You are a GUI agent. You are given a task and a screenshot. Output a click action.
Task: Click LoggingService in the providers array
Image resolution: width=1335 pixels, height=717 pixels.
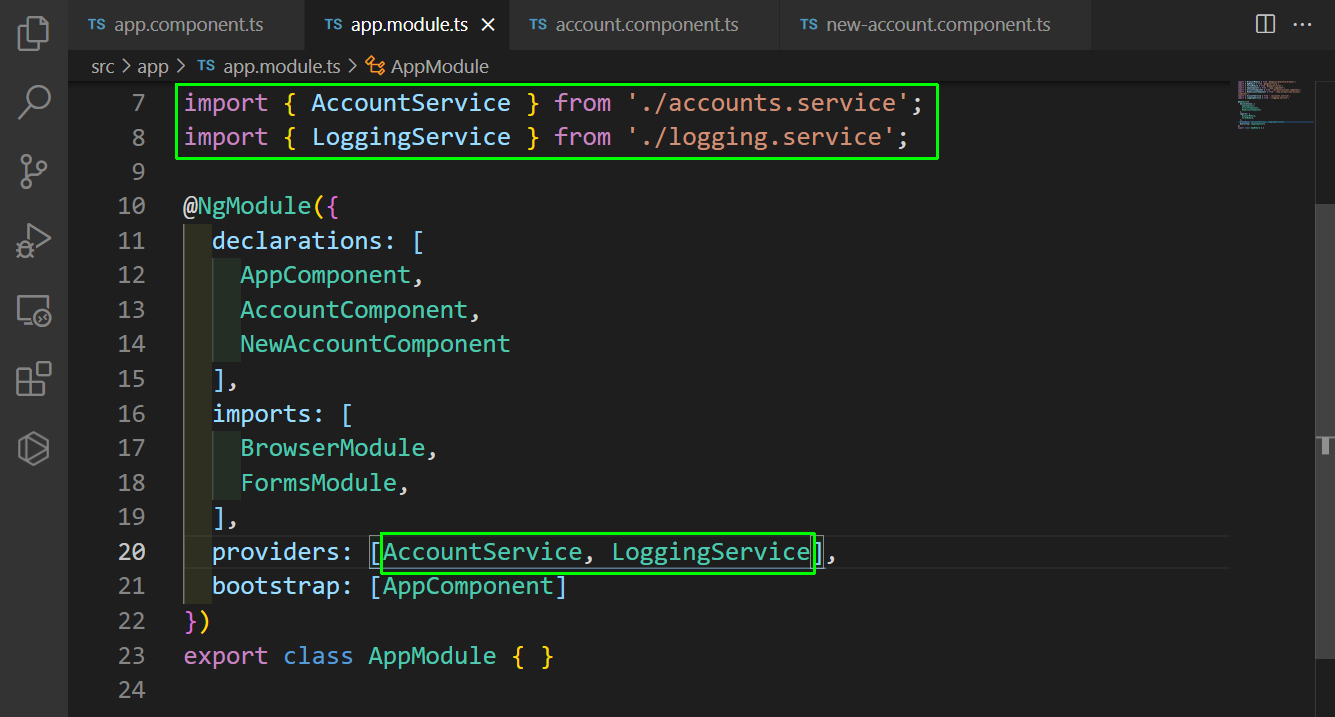(x=711, y=552)
